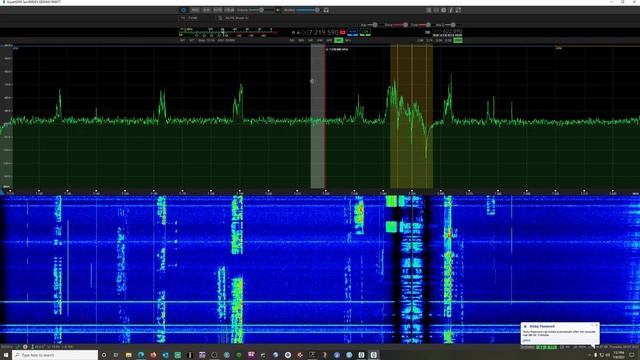Click the green indicator in bottom status bar

[x=547, y=347]
